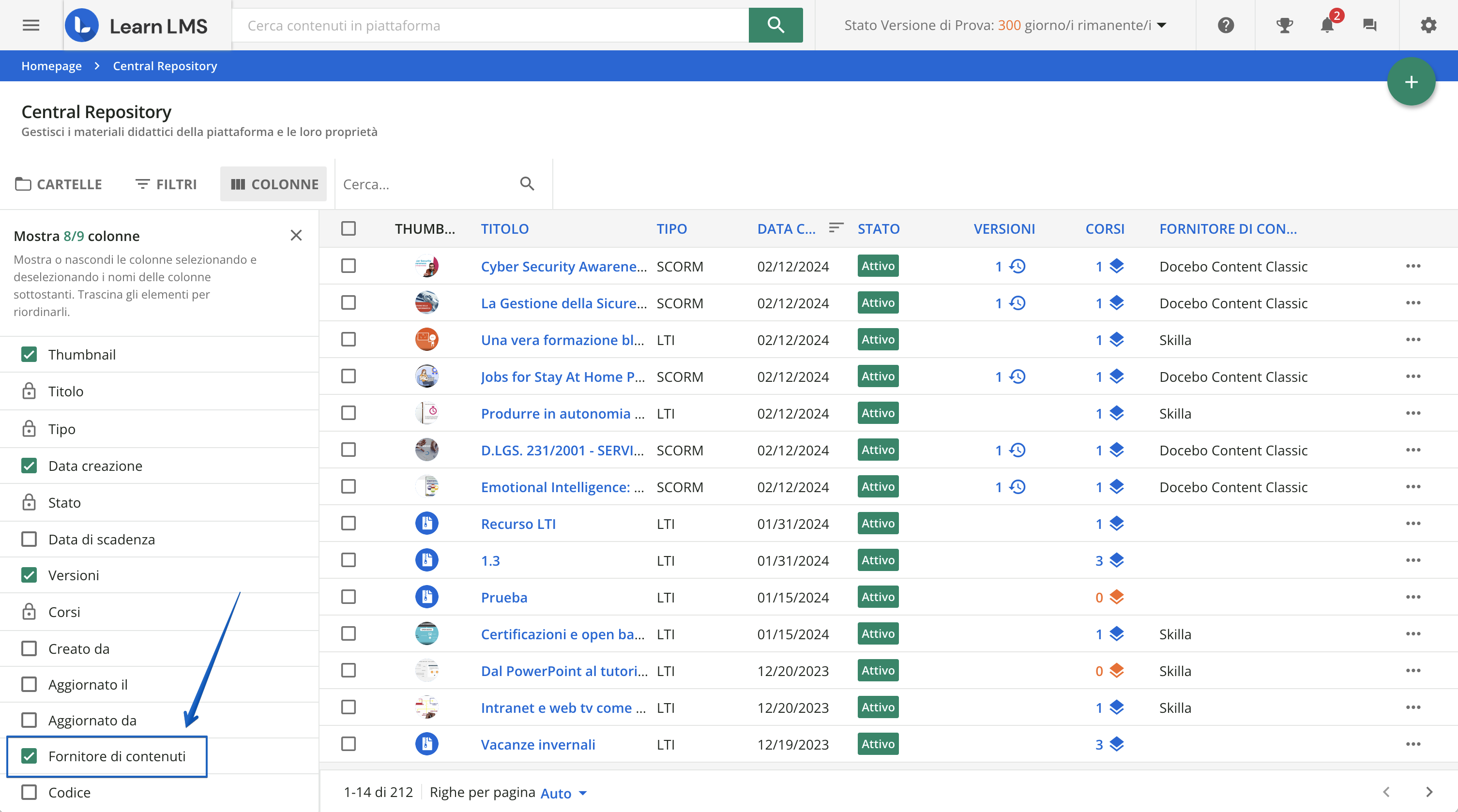Sort by the VERSIONI column header
1458x812 pixels.
pos(1004,228)
